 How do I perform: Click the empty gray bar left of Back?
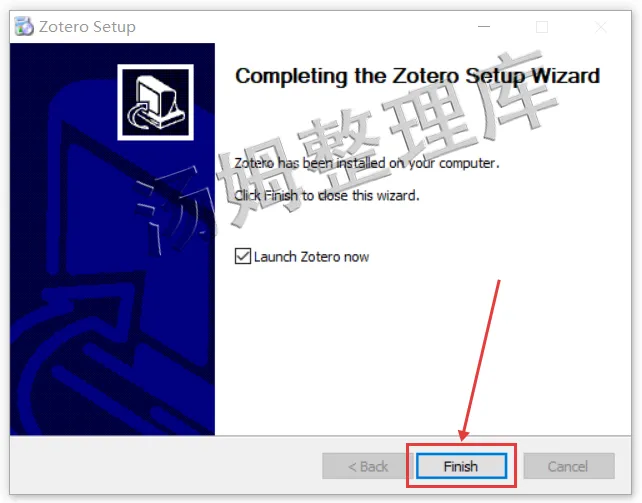166,466
